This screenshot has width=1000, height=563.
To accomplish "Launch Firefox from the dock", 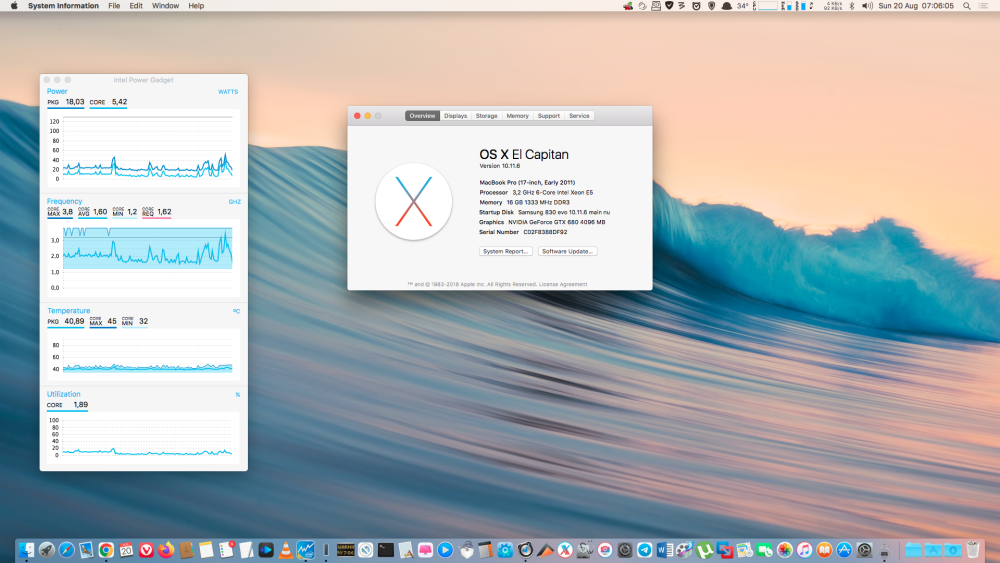I will (x=166, y=550).
